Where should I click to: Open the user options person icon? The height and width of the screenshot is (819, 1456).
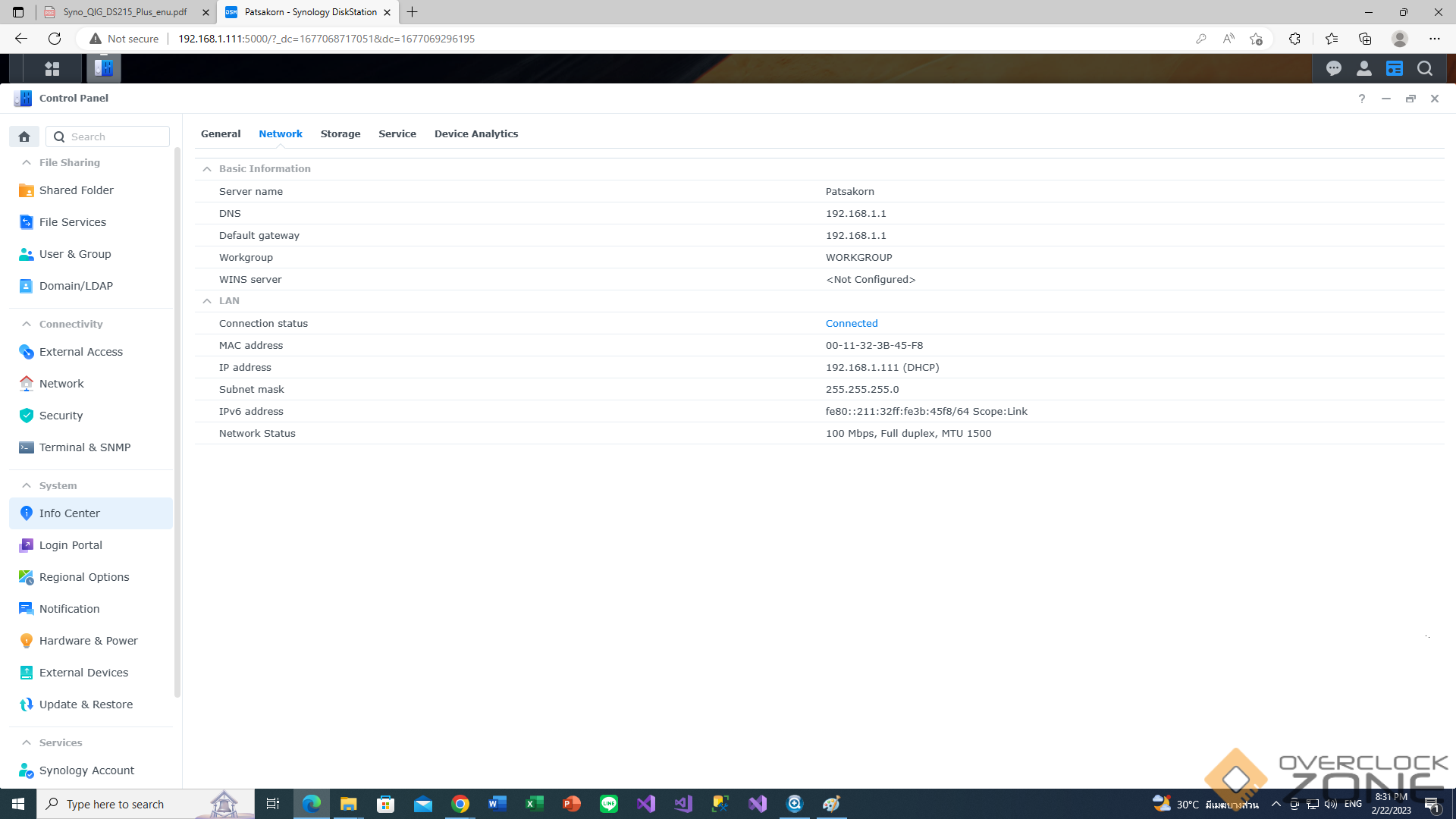point(1363,69)
